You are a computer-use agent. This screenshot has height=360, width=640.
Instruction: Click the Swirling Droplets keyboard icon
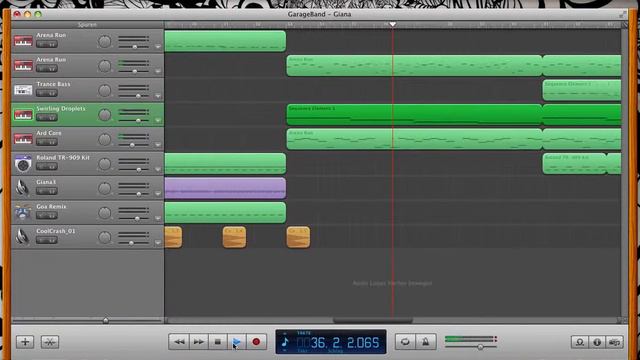click(x=23, y=115)
